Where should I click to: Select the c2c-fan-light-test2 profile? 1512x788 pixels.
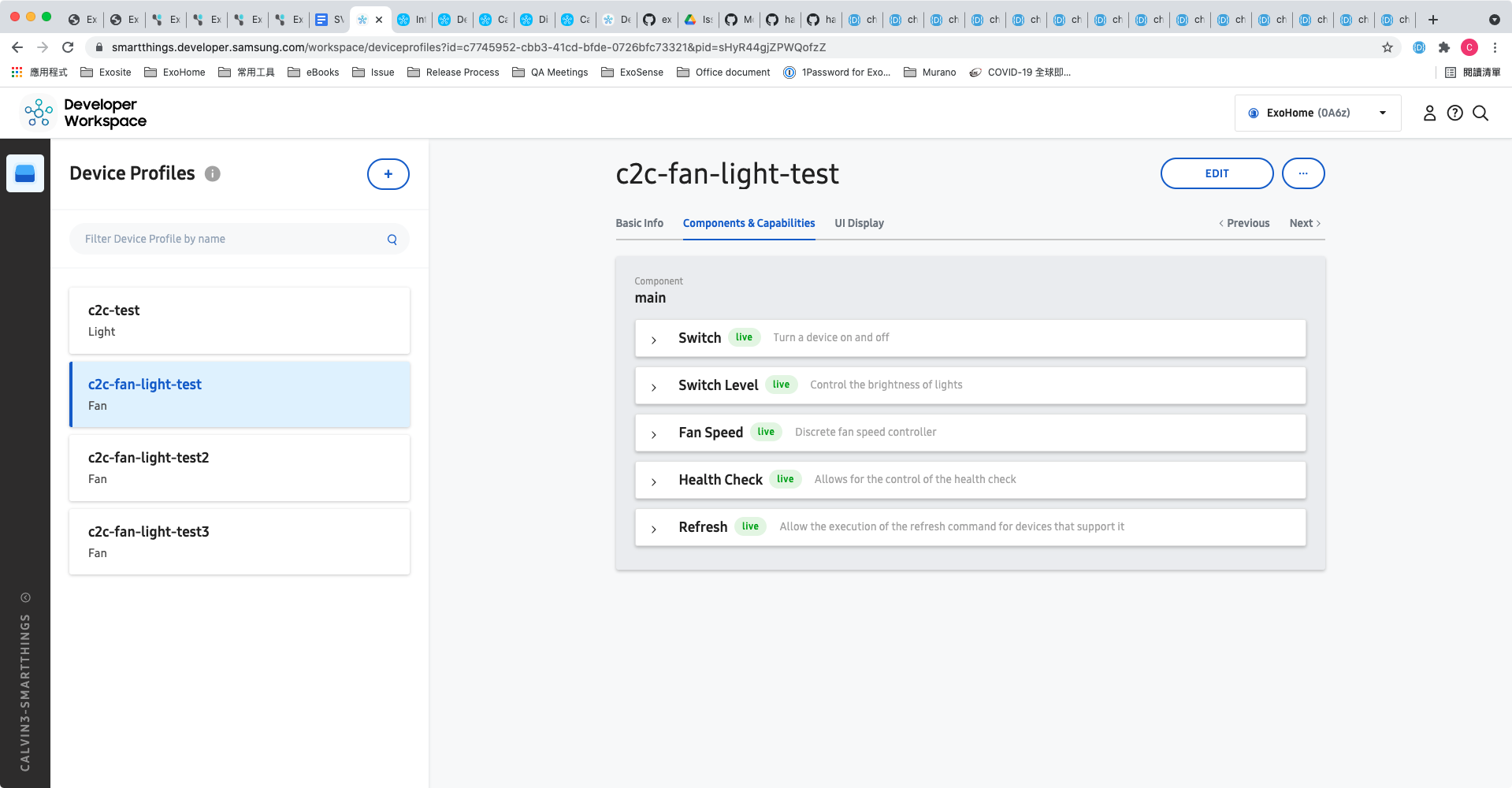[240, 468]
